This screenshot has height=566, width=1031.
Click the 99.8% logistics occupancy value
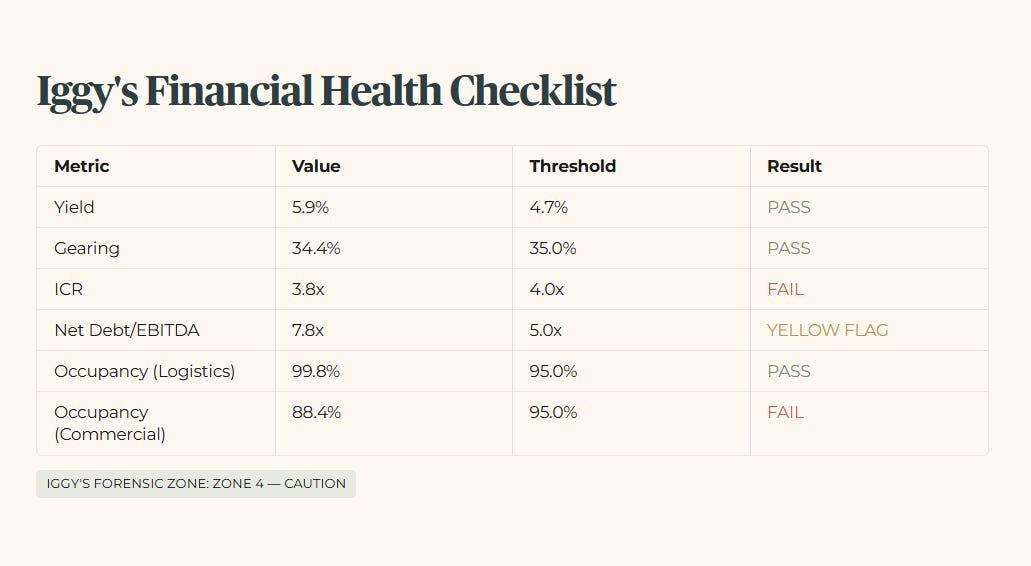316,371
